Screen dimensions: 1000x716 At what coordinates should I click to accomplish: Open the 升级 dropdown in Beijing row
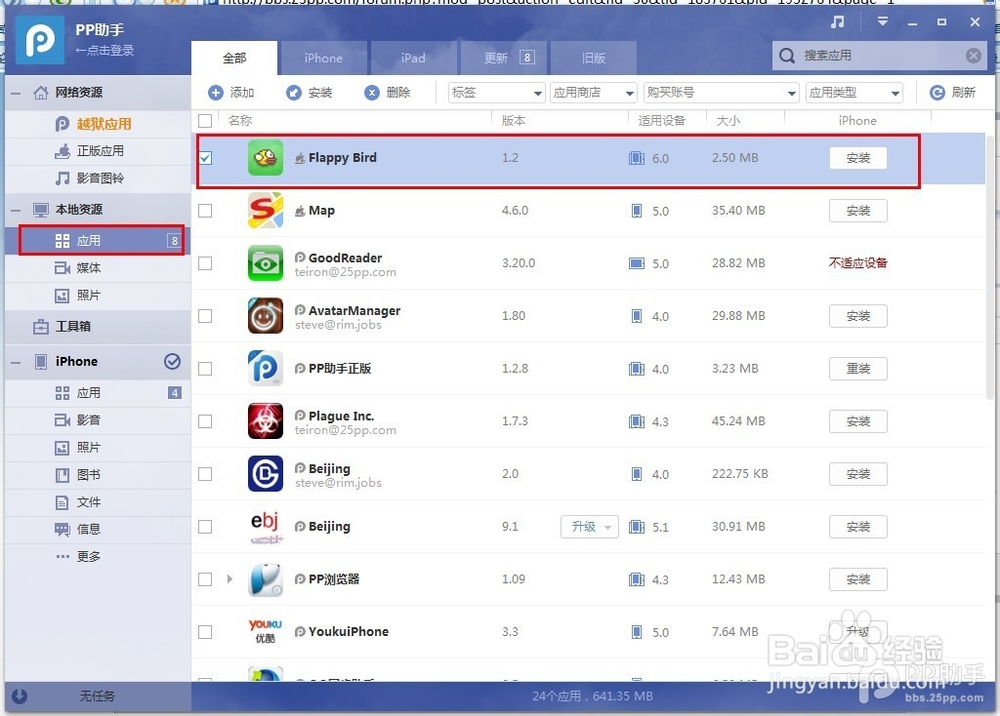589,527
